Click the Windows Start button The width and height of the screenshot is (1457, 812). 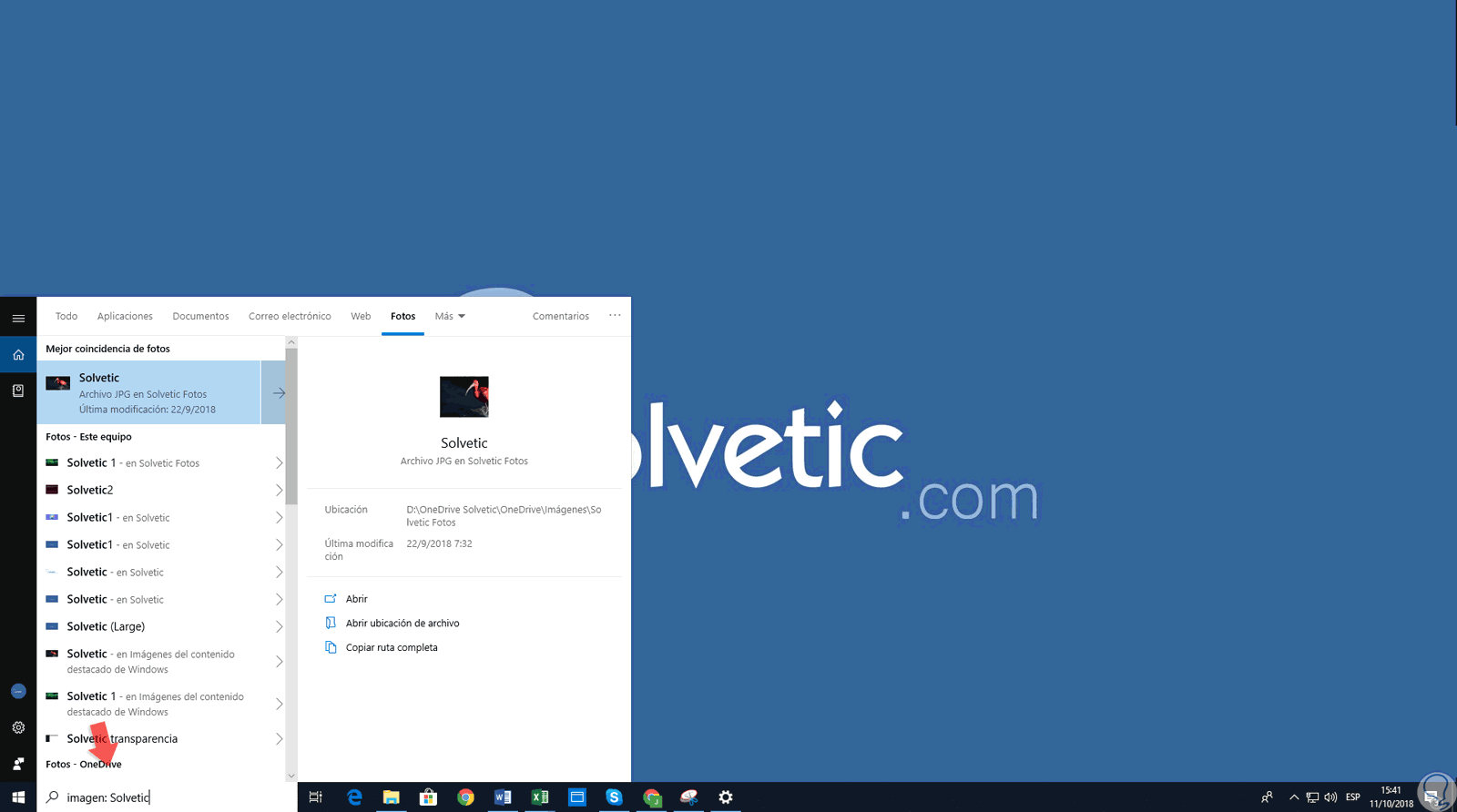point(18,797)
